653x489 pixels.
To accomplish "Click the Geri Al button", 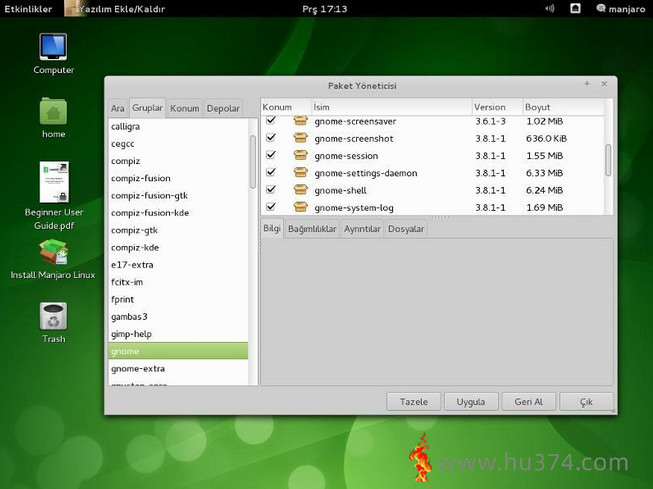I will [529, 402].
